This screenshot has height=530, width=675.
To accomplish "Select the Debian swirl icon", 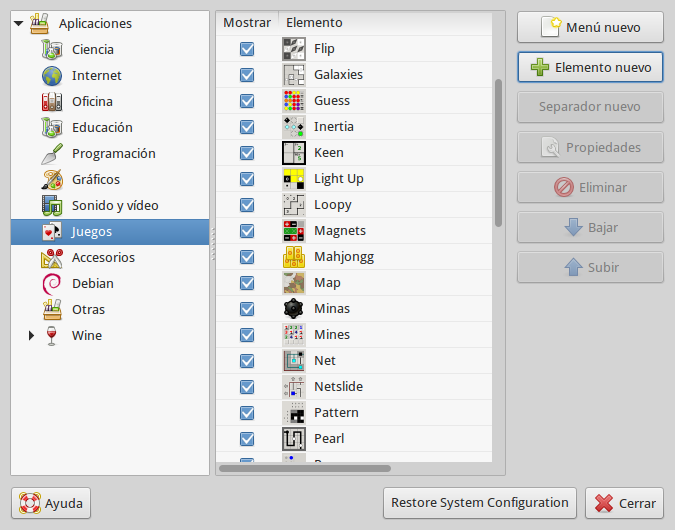I will [x=52, y=284].
